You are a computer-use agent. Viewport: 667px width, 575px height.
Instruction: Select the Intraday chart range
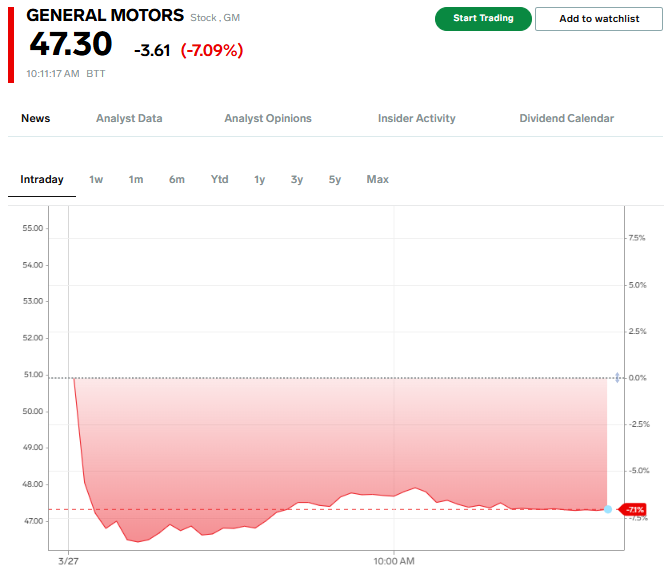pos(42,179)
